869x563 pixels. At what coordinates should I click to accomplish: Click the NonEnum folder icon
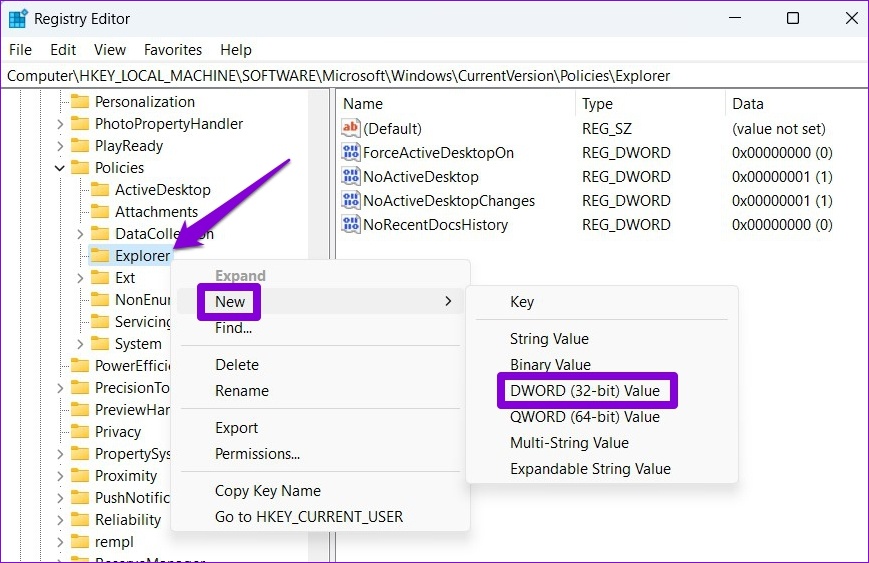pyautogui.click(x=100, y=300)
